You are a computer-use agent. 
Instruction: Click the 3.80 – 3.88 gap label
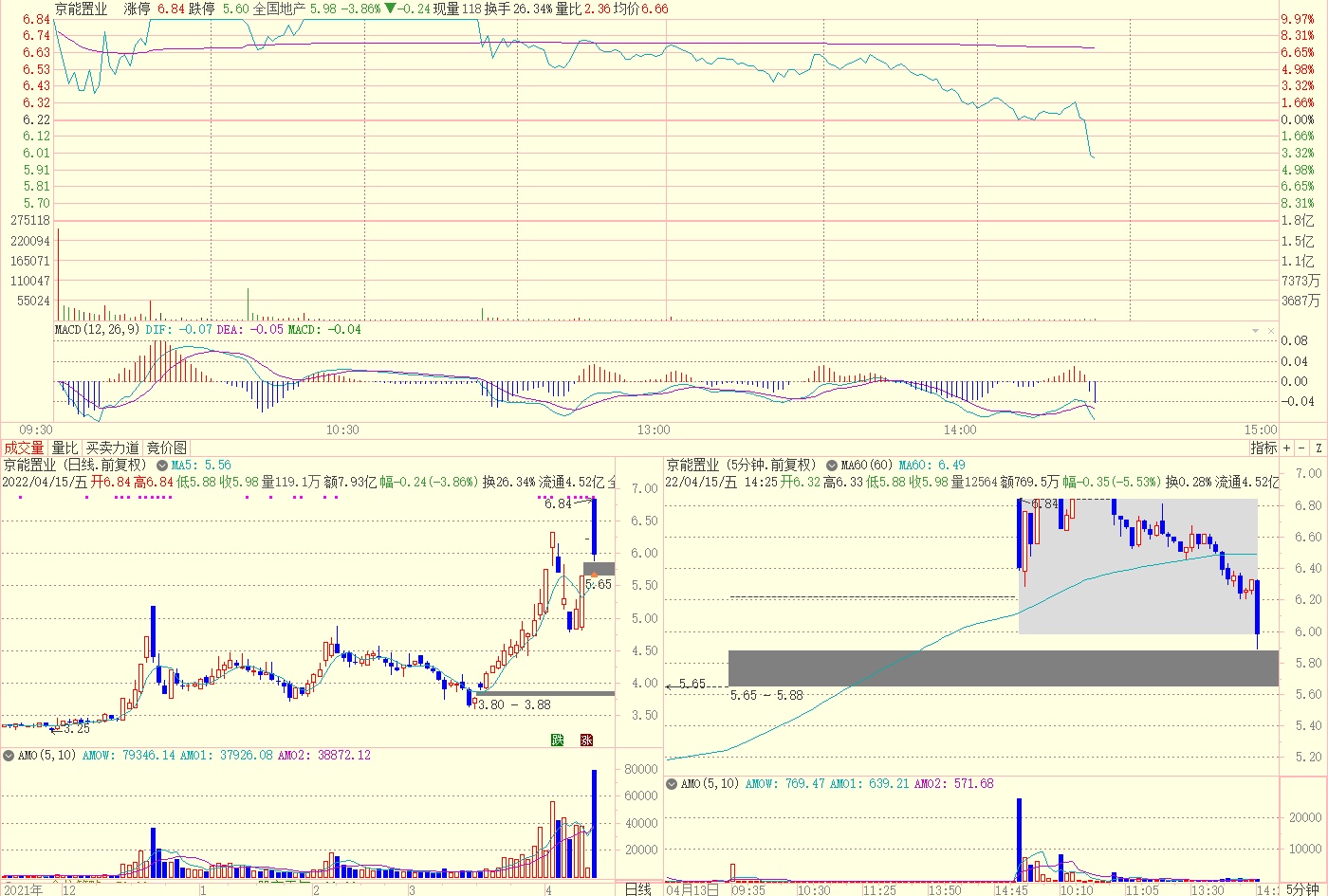coord(513,704)
